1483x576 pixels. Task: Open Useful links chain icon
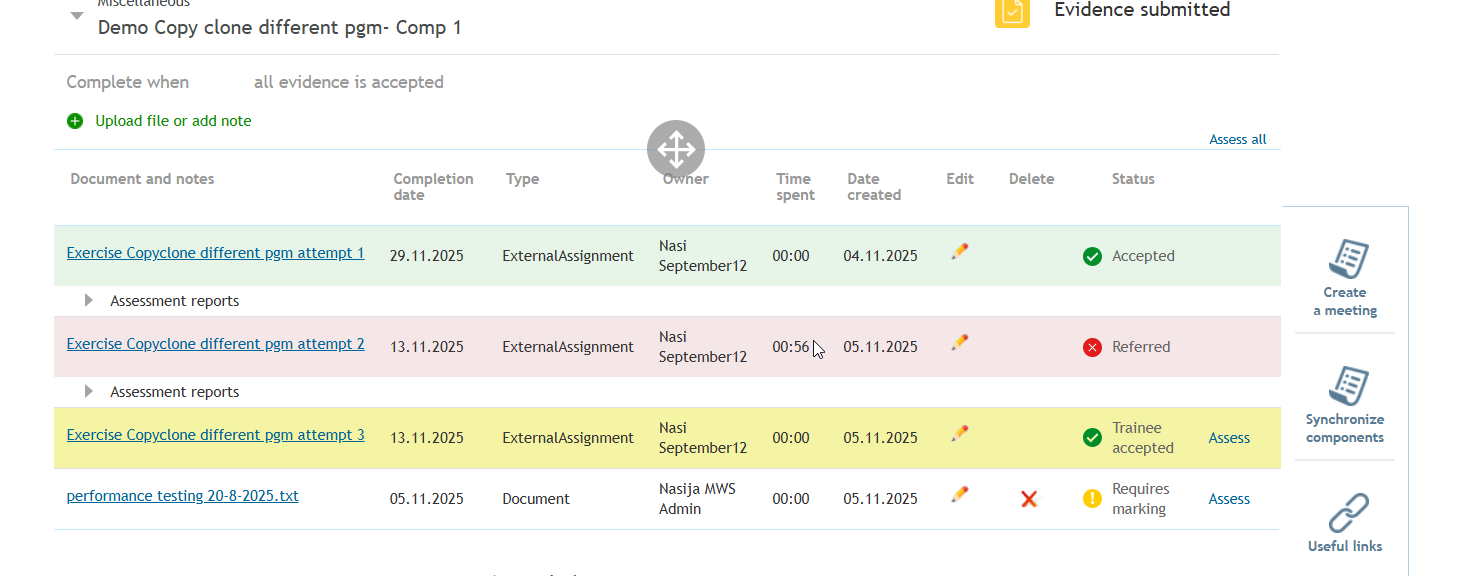point(1348,513)
